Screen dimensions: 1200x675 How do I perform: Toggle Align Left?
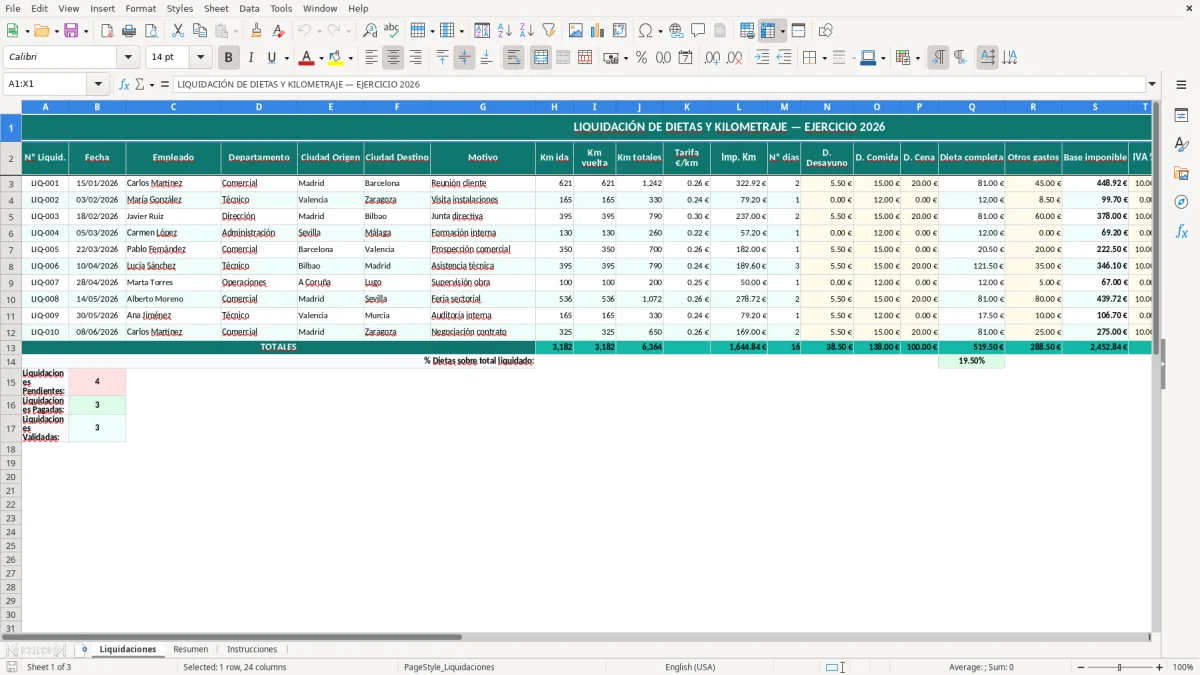pos(371,58)
